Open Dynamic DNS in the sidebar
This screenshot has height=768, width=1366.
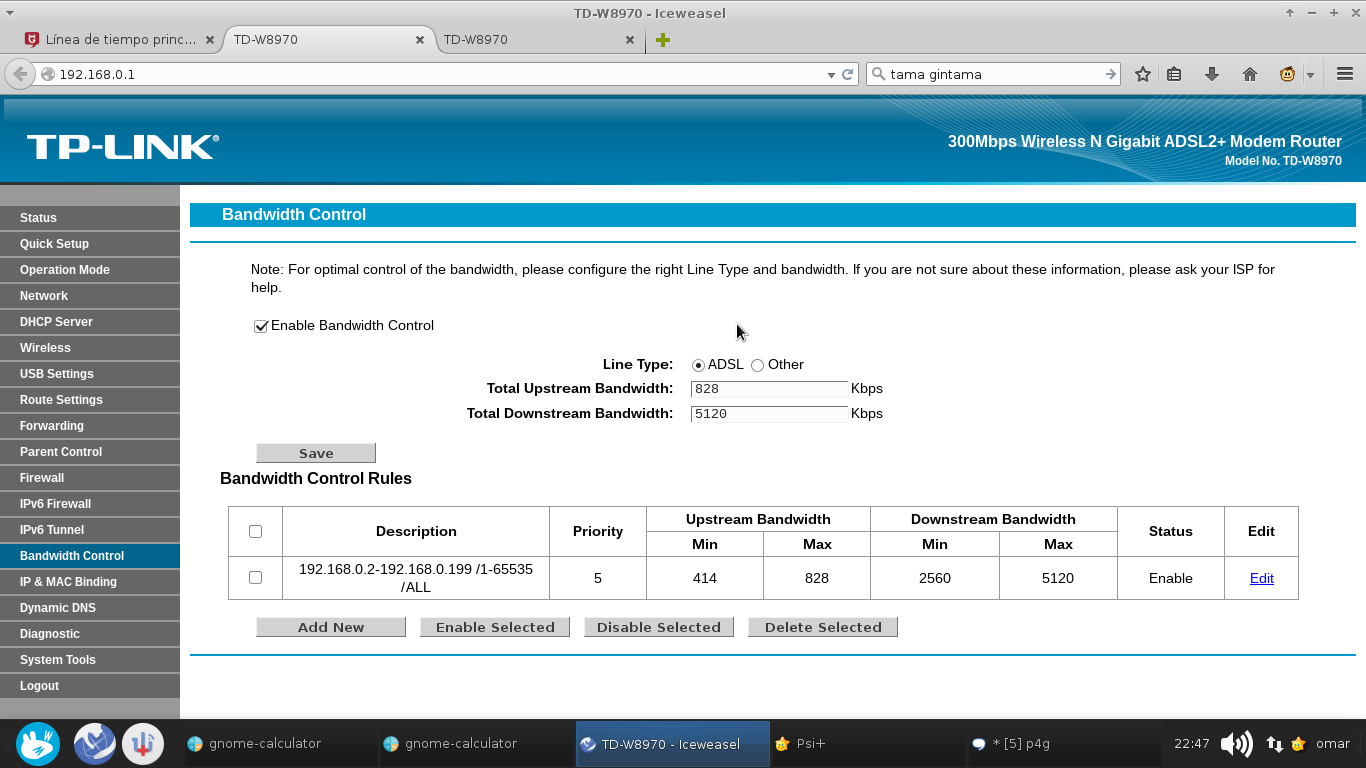click(x=90, y=608)
